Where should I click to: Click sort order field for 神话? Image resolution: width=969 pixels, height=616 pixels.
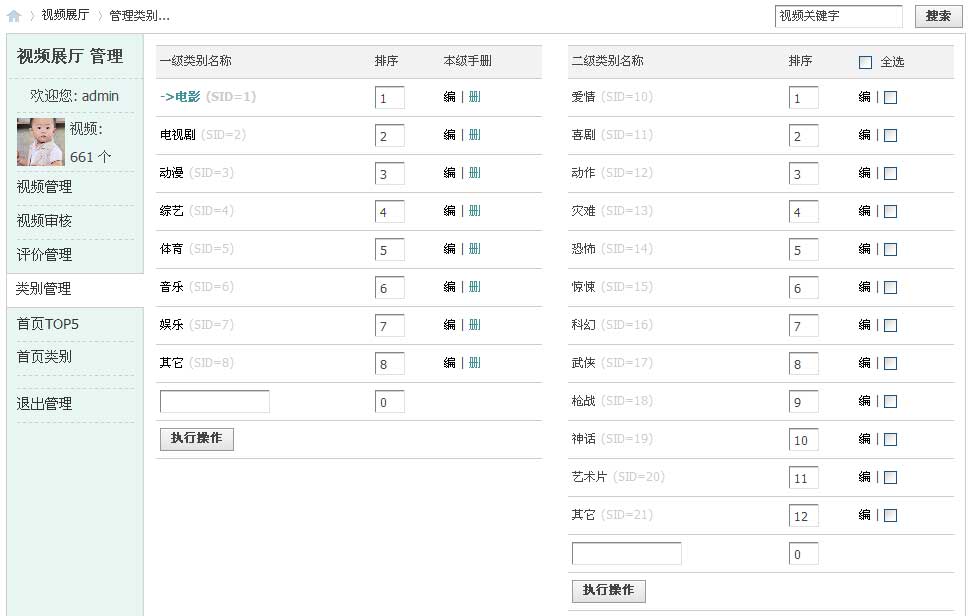pyautogui.click(x=803, y=440)
